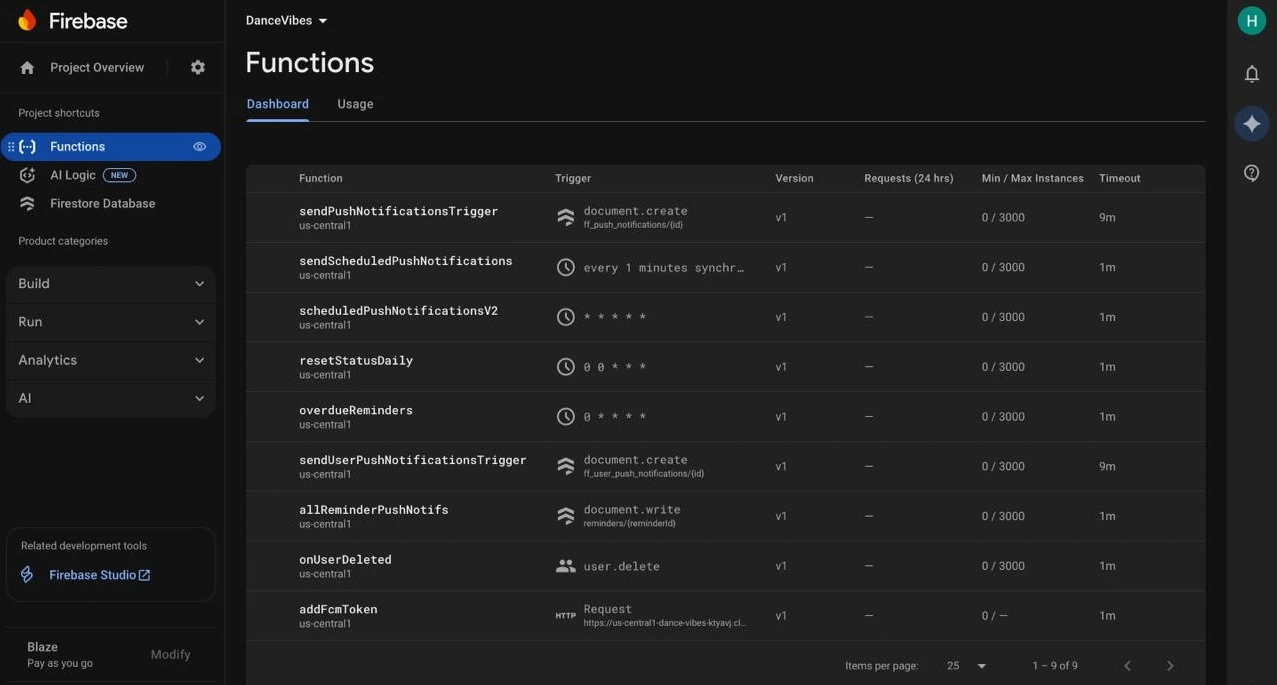
Task: Click the Trigger column header
Action: 573,178
